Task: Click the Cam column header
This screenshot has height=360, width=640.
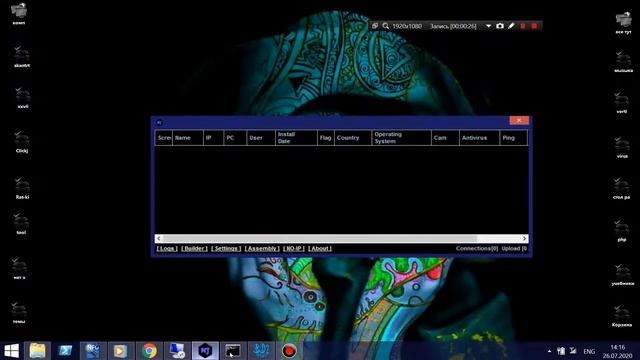Action: pos(445,138)
